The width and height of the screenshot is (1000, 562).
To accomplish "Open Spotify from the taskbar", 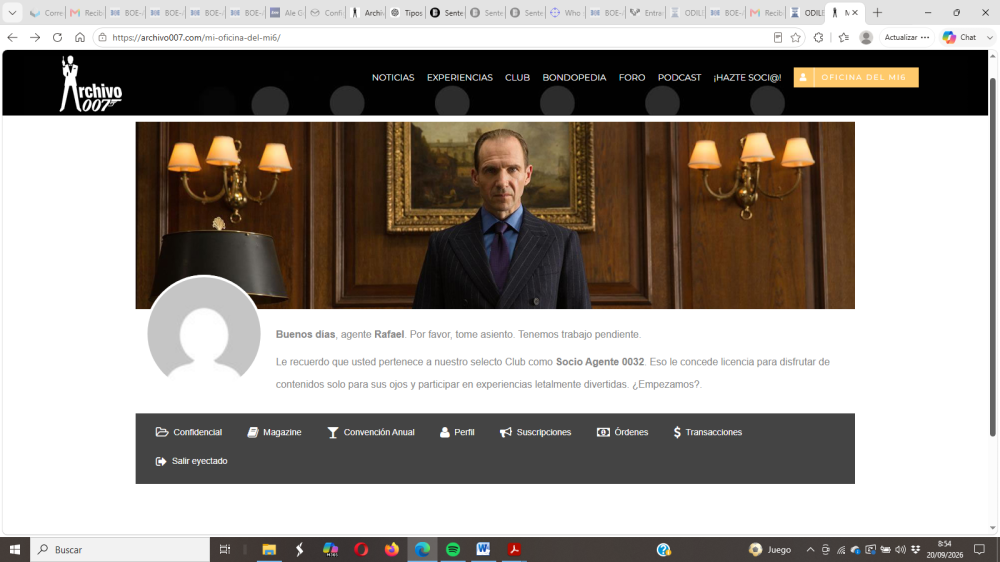I will click(453, 549).
